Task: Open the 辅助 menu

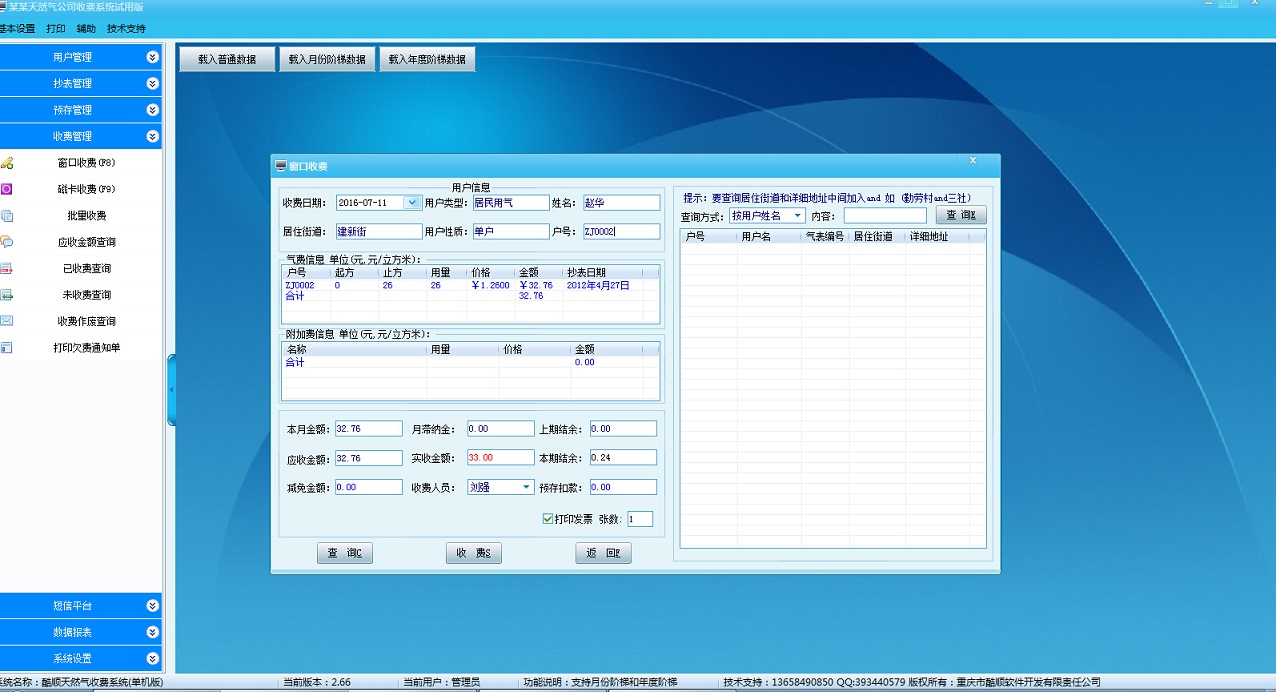Action: tap(86, 29)
